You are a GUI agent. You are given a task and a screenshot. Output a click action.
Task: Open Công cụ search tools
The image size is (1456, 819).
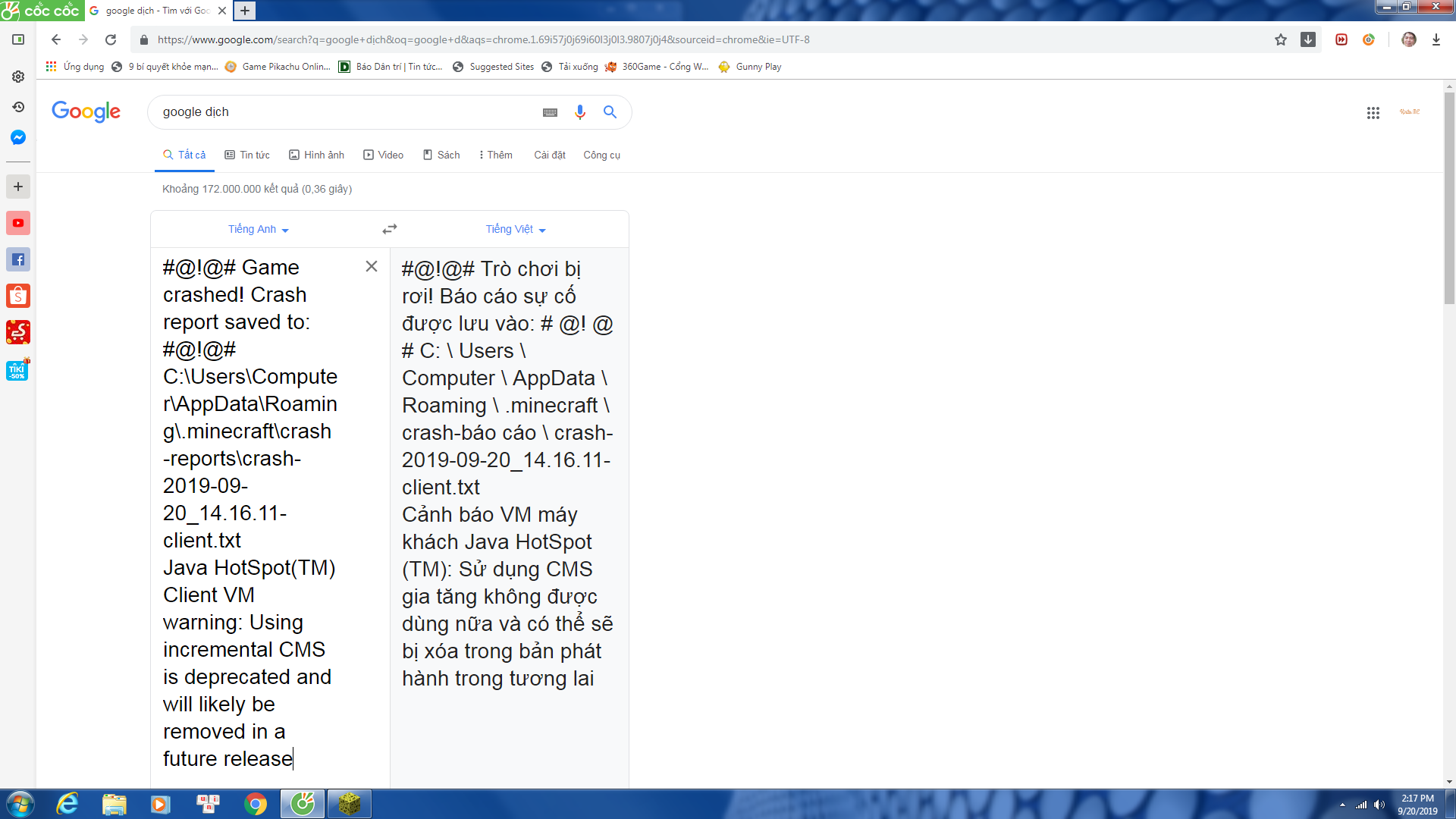(601, 155)
